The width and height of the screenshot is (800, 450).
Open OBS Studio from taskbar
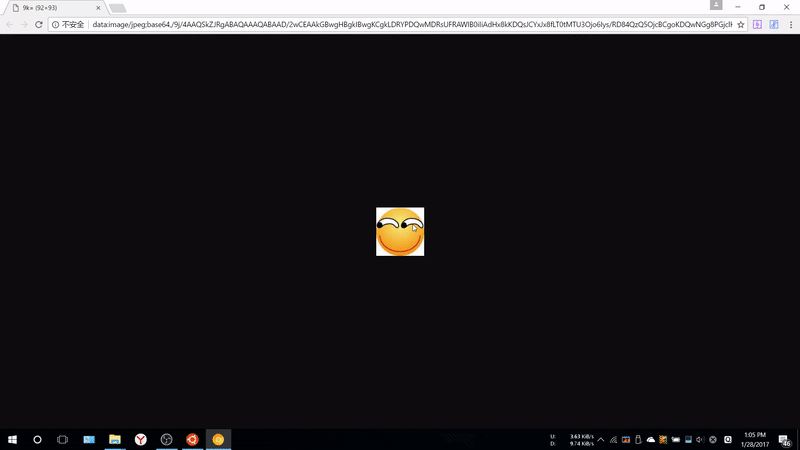[x=166, y=439]
